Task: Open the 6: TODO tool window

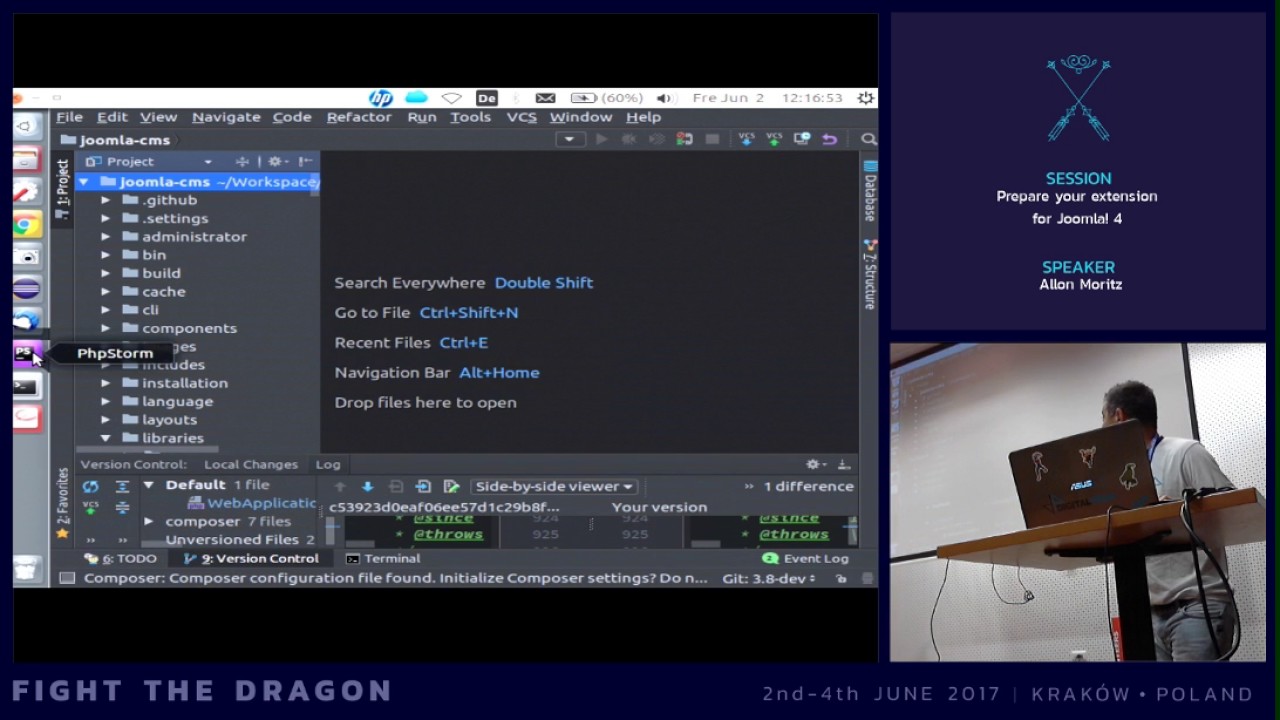Action: (x=121, y=558)
